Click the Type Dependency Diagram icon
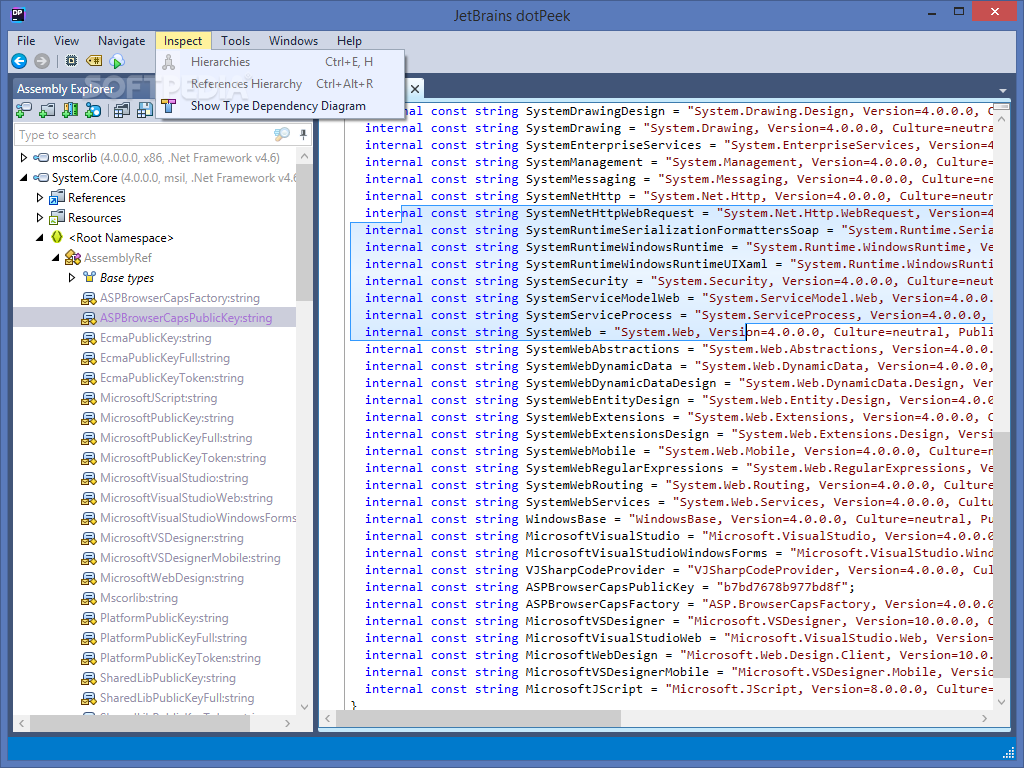Screen dimensions: 1024x768 pos(169,106)
